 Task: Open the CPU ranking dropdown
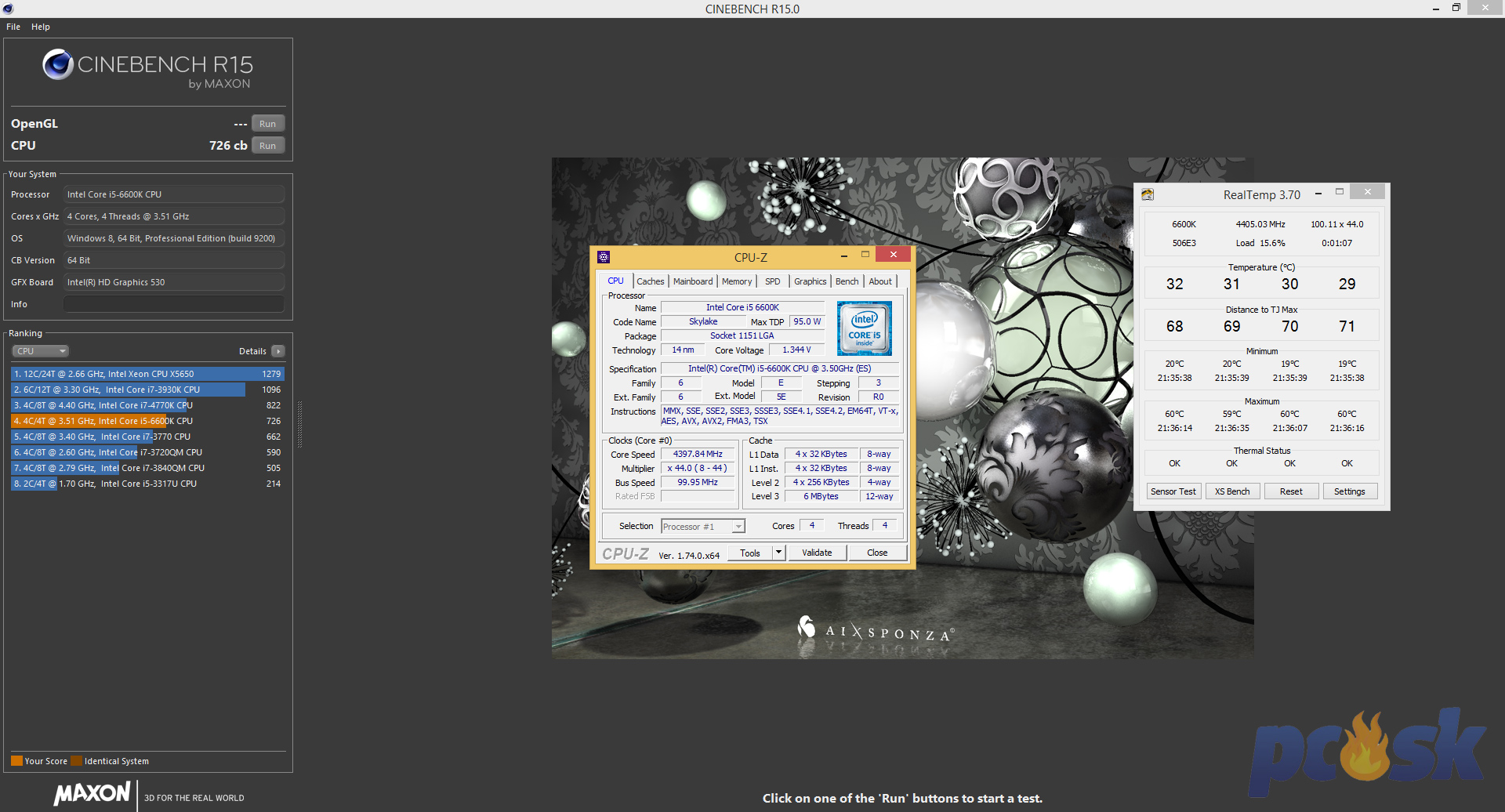pos(41,351)
